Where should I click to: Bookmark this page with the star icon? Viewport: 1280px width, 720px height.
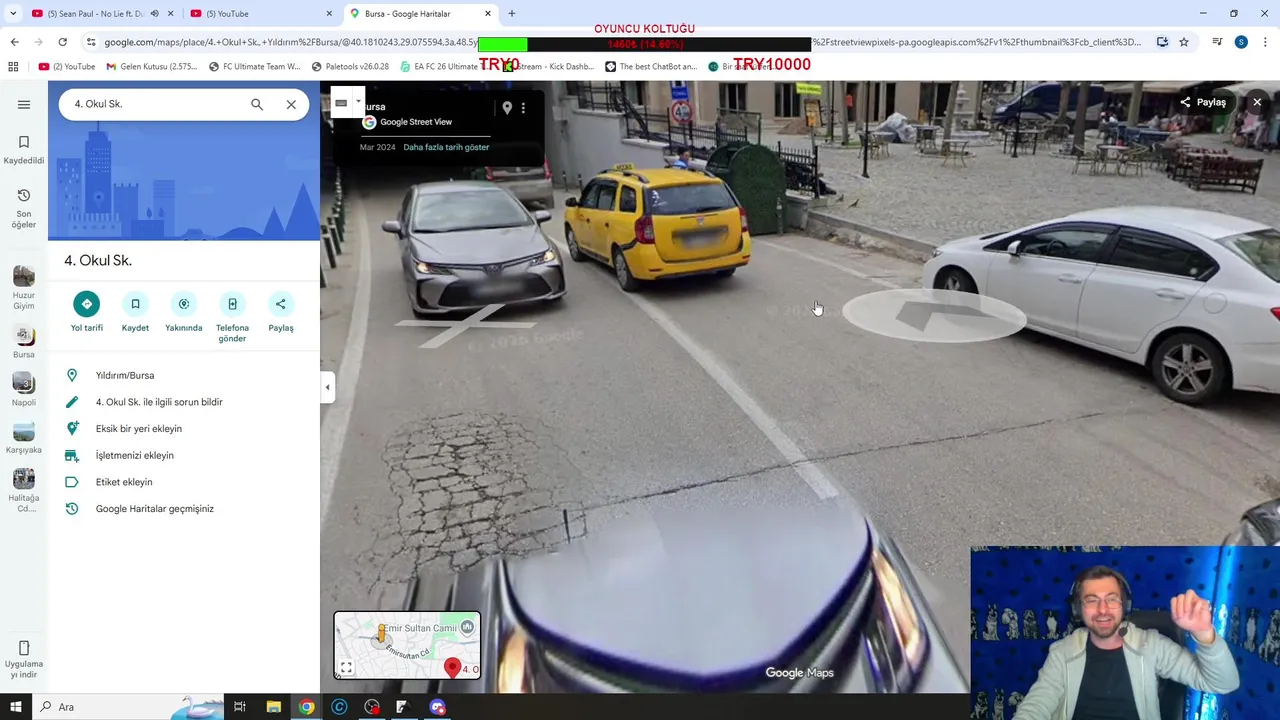point(1184,42)
